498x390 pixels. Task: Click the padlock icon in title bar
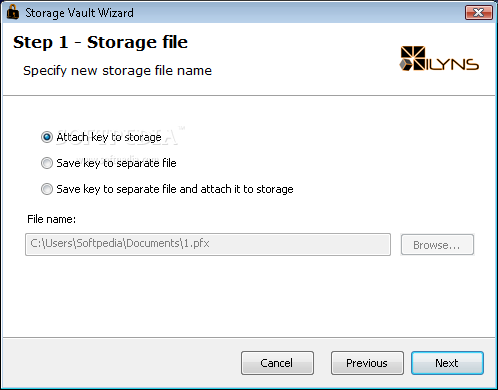coord(13,12)
